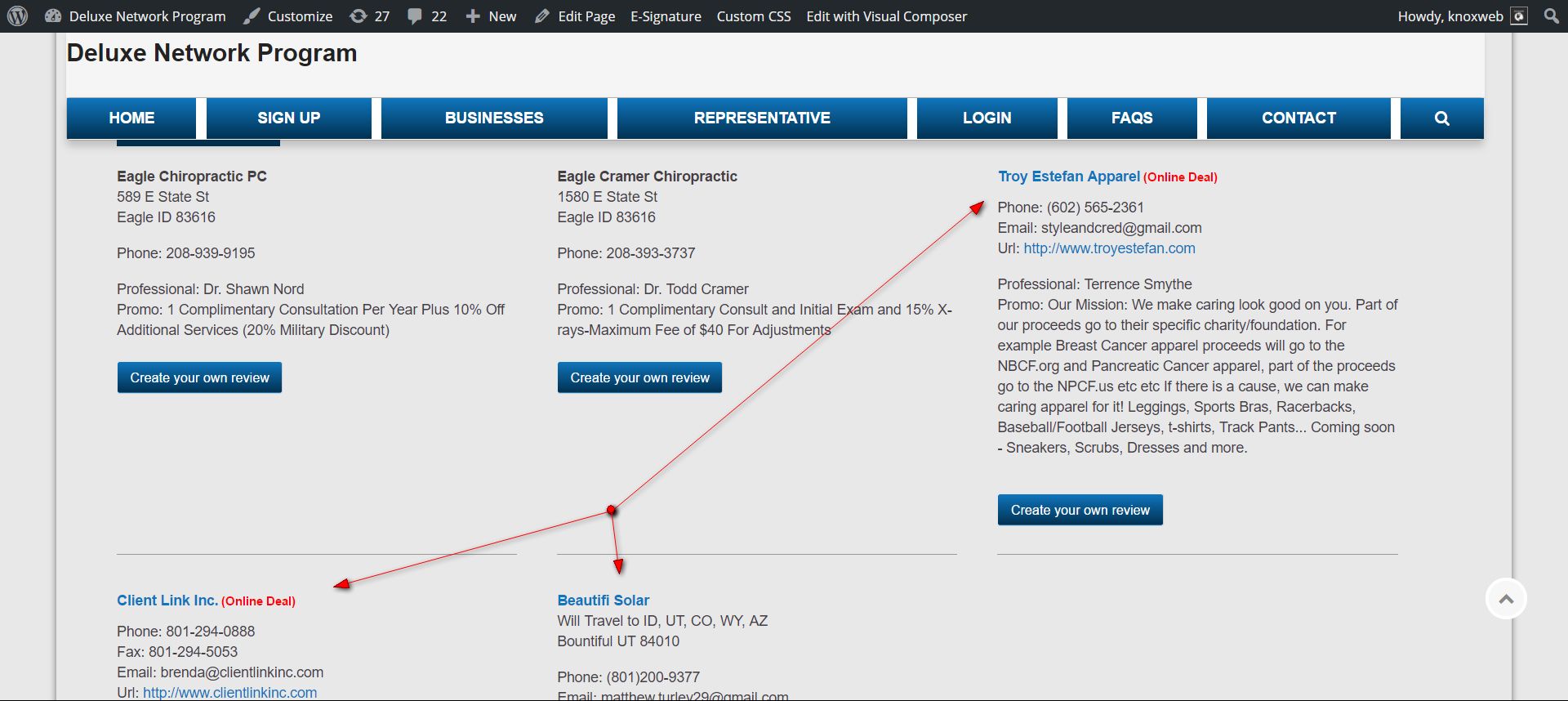Screen dimensions: 1568x701
Task: Create a review for Eagle Cramer Chiropractic
Action: point(639,377)
